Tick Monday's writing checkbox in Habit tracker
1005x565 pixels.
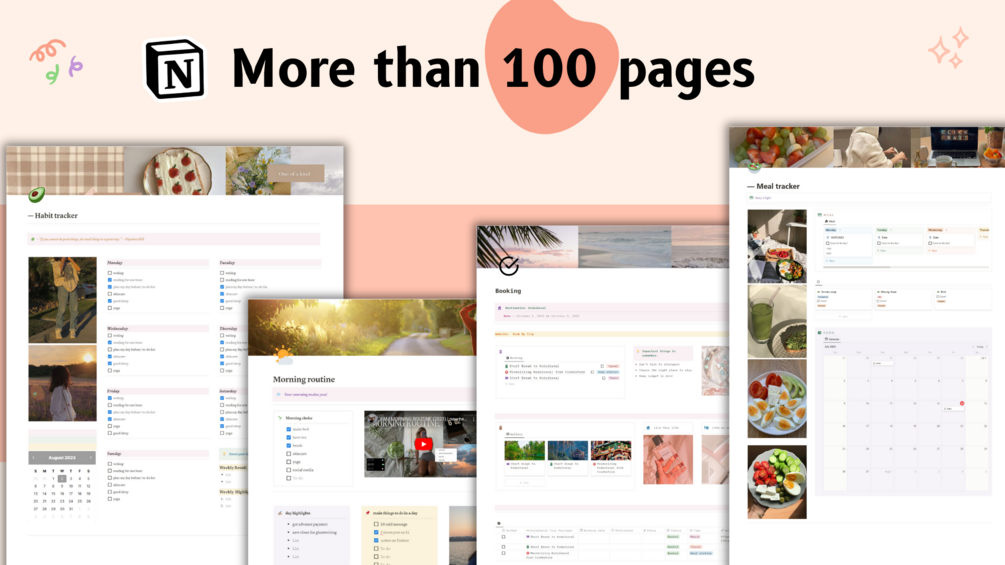pyautogui.click(x=110, y=273)
